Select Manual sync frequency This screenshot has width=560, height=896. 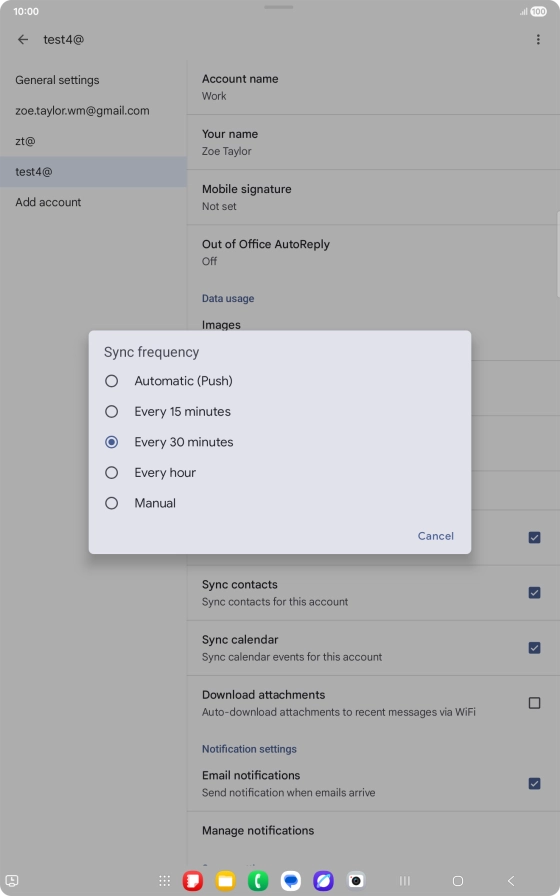(x=279, y=503)
